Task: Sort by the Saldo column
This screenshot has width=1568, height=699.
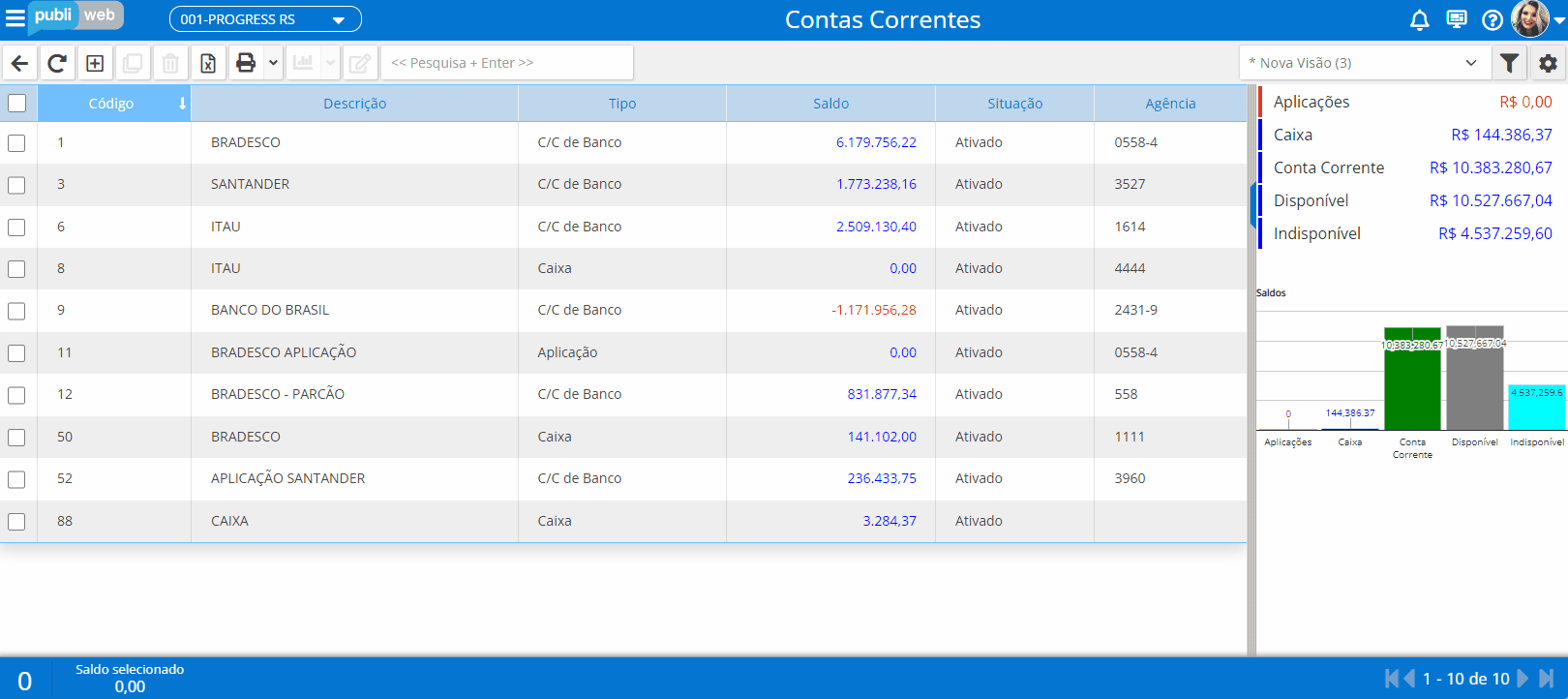Action: tap(830, 104)
